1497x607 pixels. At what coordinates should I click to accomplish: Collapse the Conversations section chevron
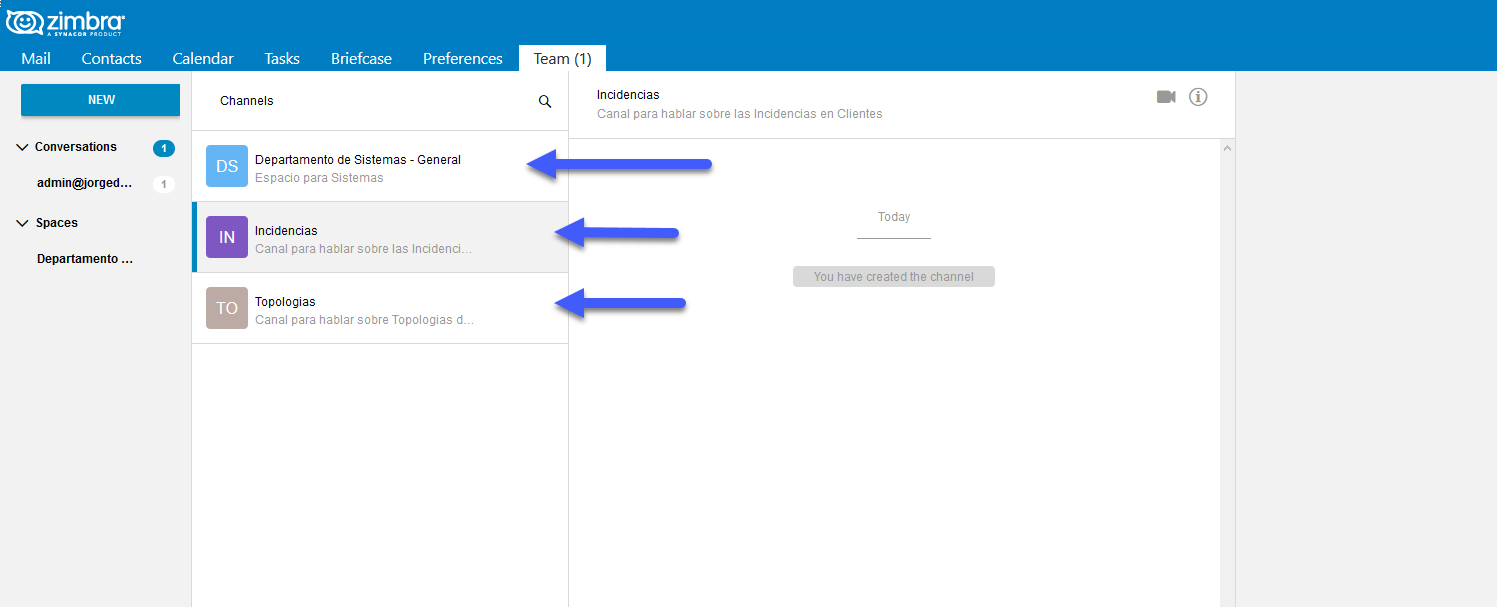[x=23, y=147]
